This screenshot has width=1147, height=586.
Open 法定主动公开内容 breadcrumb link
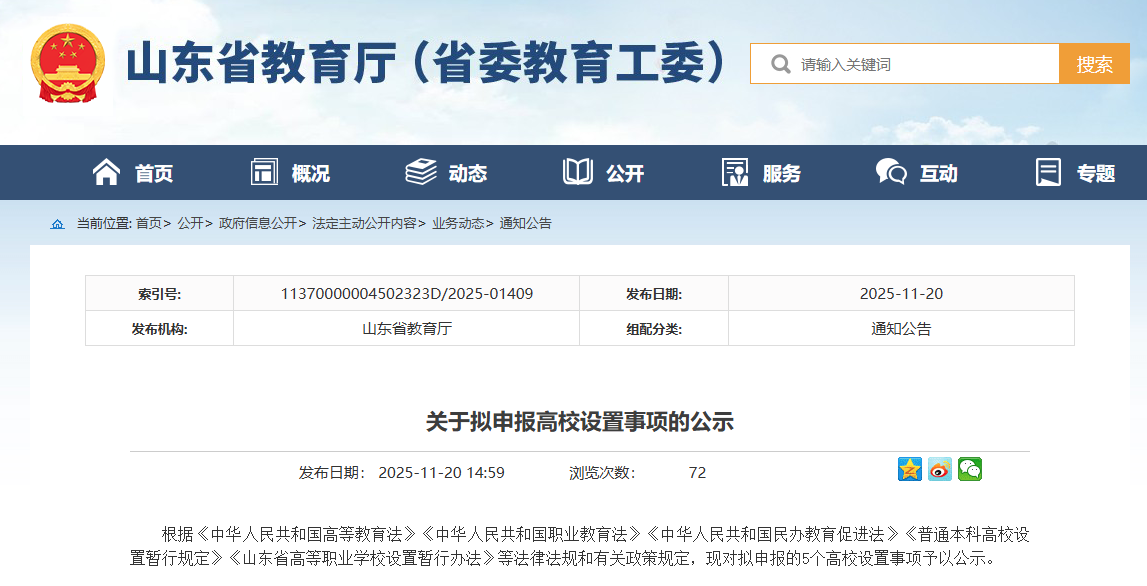pos(364,224)
